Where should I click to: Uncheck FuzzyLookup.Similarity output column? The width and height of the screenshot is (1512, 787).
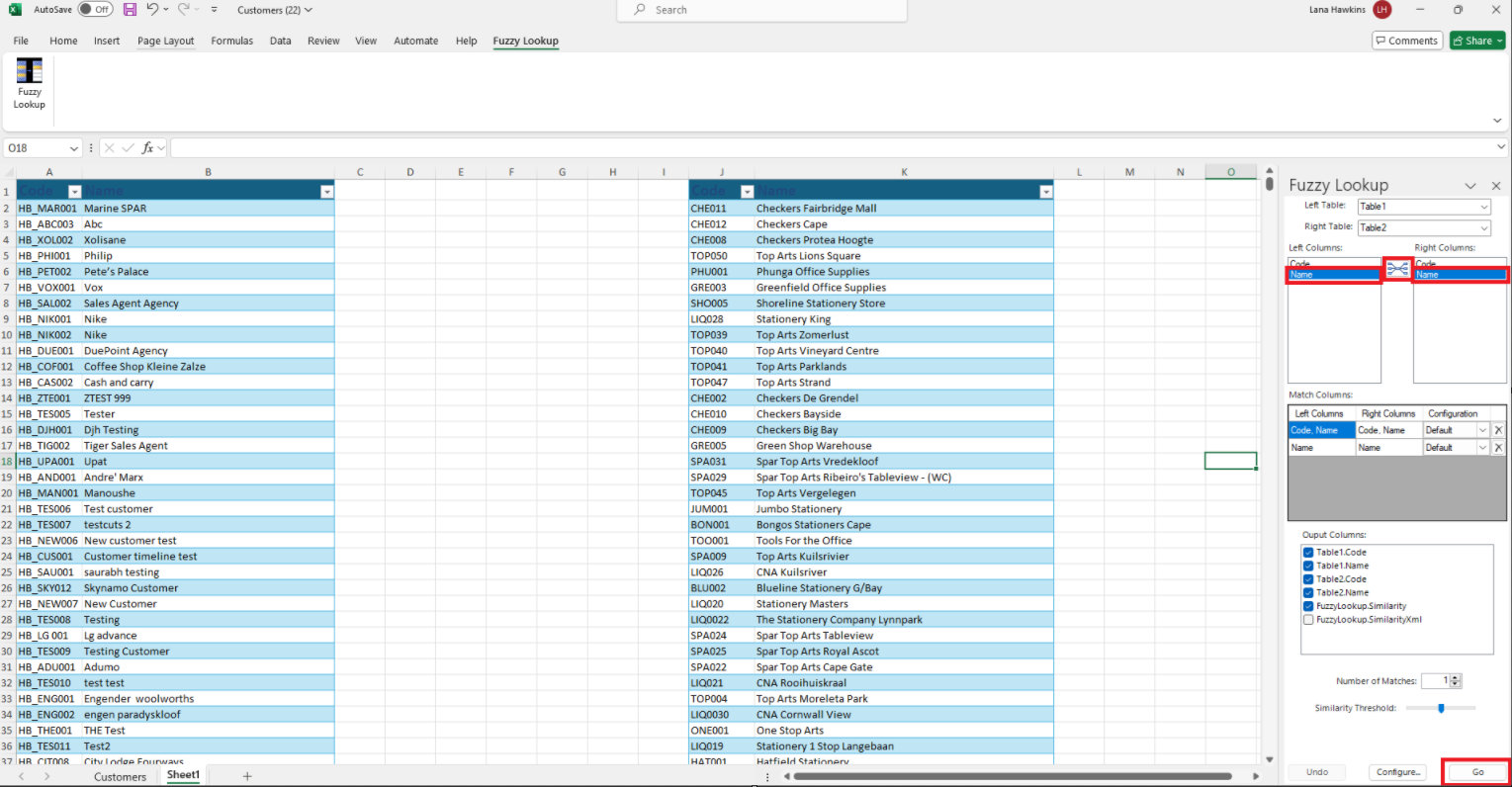1308,606
